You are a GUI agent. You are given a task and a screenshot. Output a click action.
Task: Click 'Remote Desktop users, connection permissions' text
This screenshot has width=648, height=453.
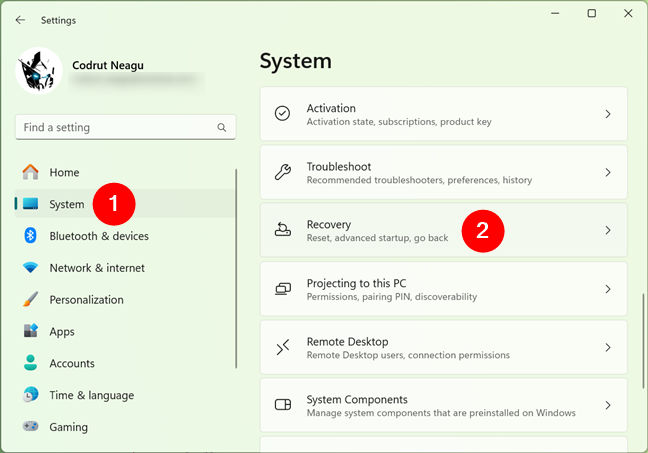408,355
